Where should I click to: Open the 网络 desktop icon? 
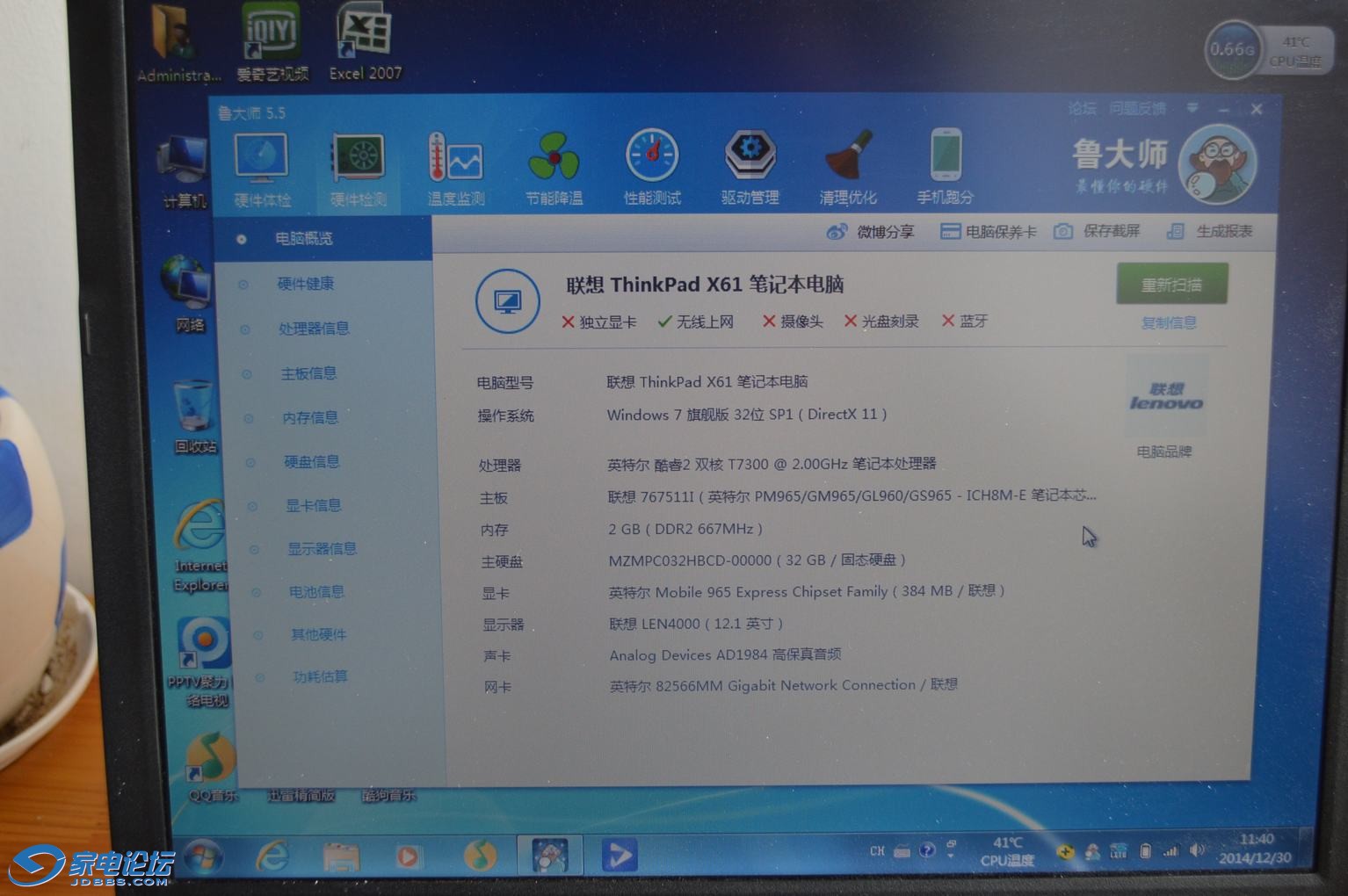coord(188,294)
